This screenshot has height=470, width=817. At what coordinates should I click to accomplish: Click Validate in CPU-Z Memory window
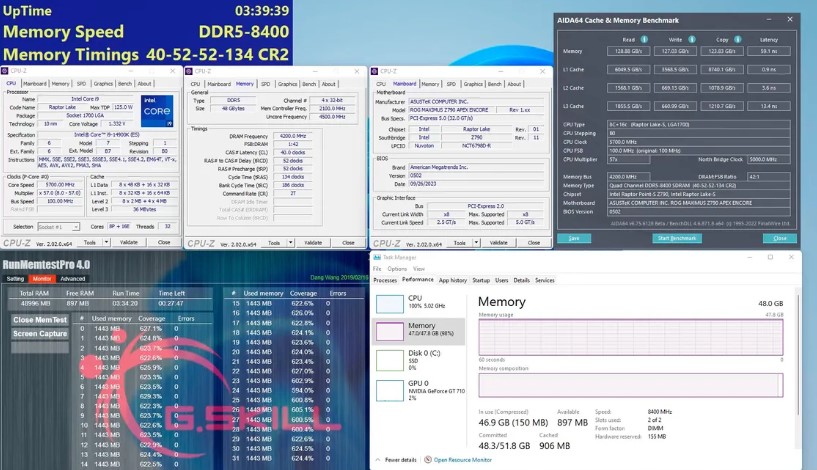(x=313, y=243)
